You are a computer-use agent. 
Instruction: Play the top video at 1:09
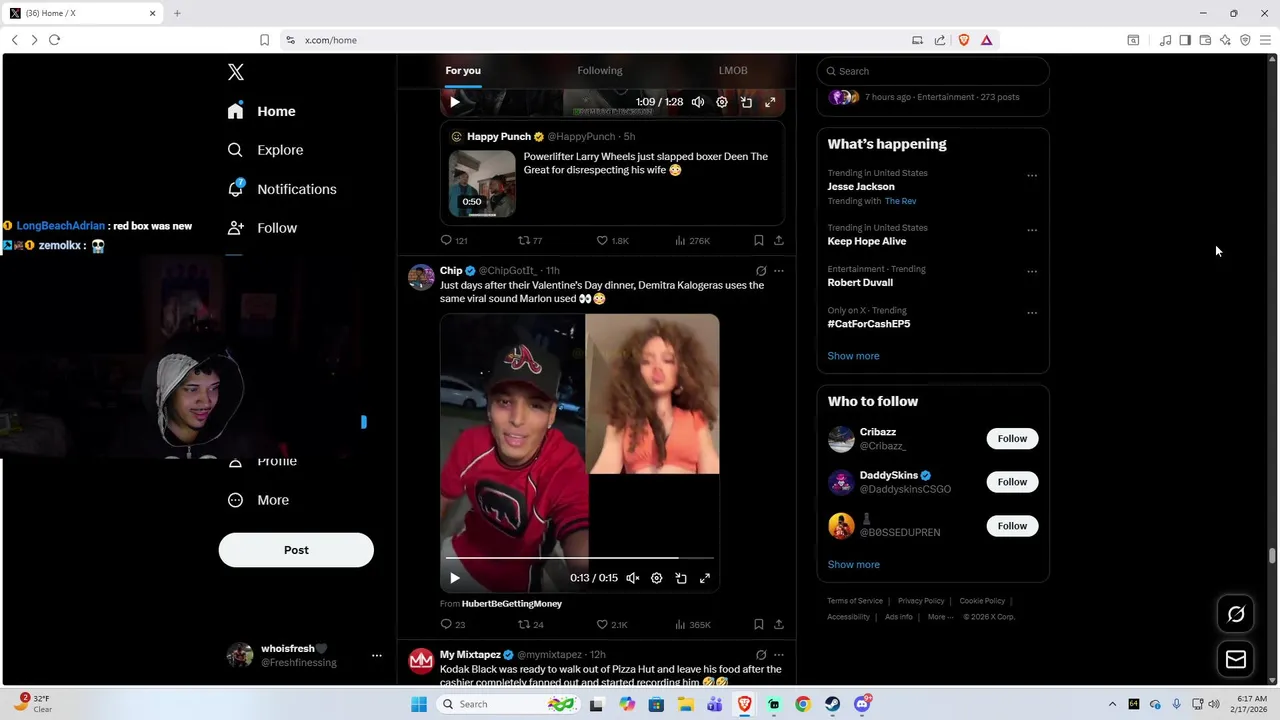click(x=455, y=102)
